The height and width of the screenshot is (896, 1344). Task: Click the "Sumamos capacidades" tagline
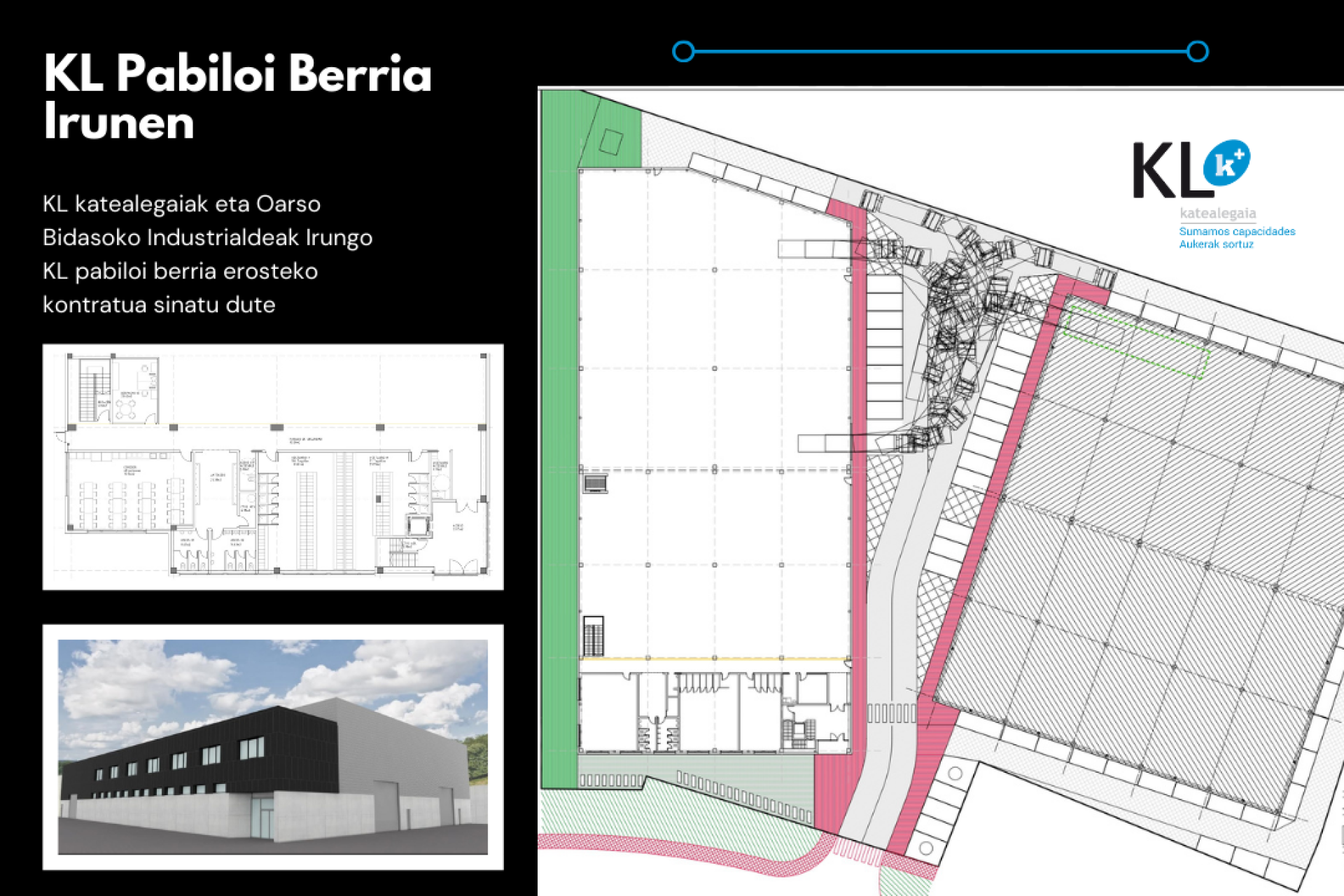[1237, 232]
